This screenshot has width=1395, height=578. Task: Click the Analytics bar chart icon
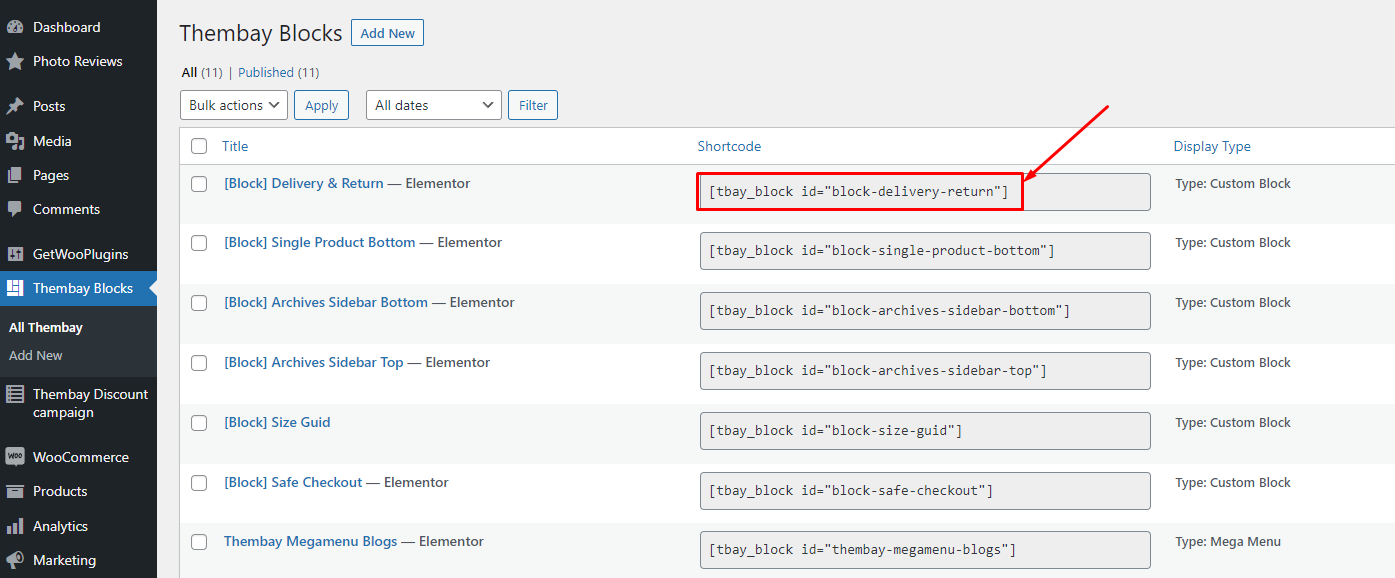(15, 526)
